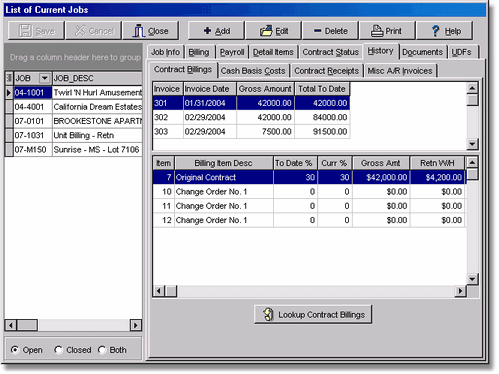Click the JOB_DESC column header
499x374 pixels.
[x=97, y=78]
